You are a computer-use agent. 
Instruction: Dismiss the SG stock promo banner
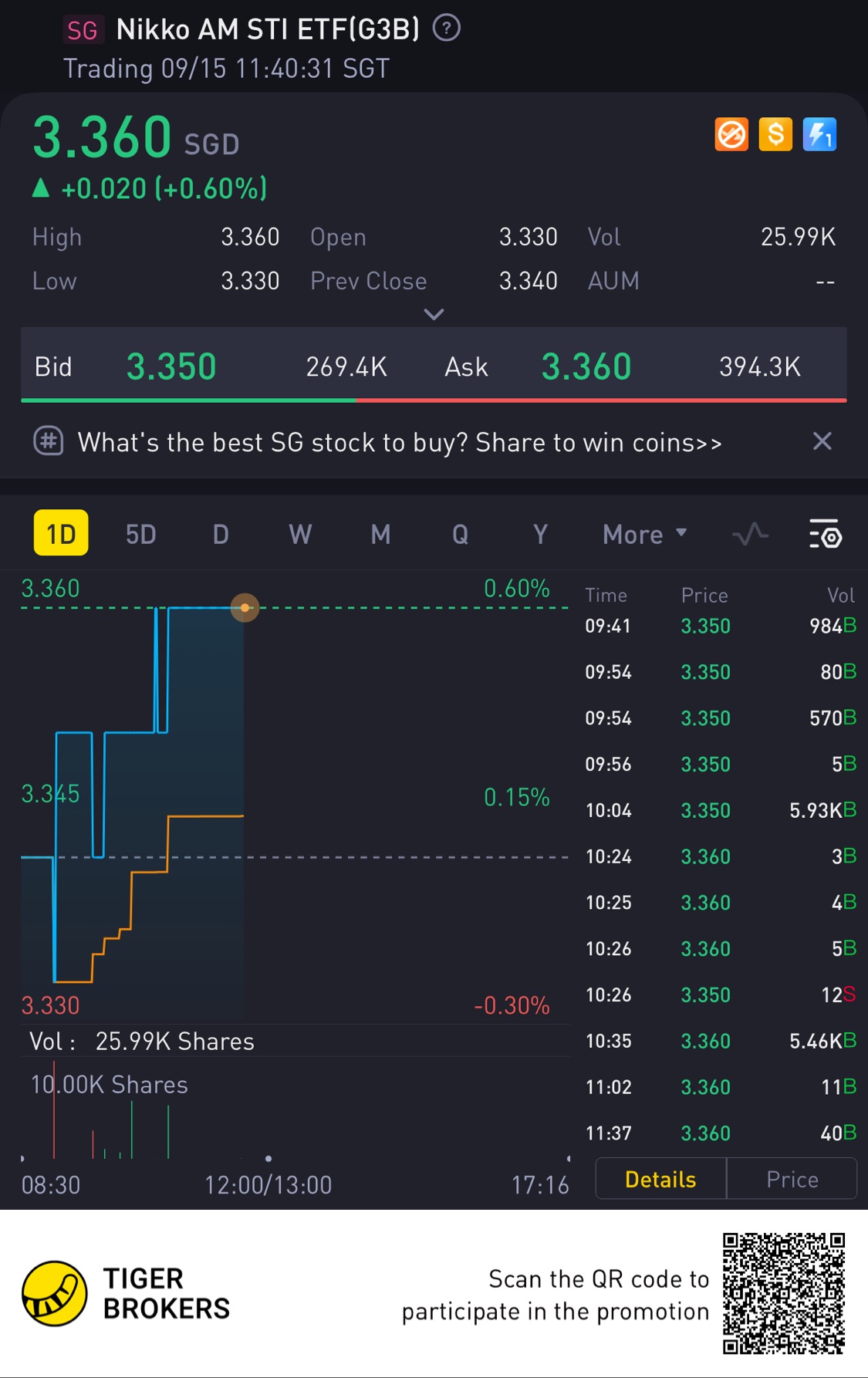coord(822,441)
